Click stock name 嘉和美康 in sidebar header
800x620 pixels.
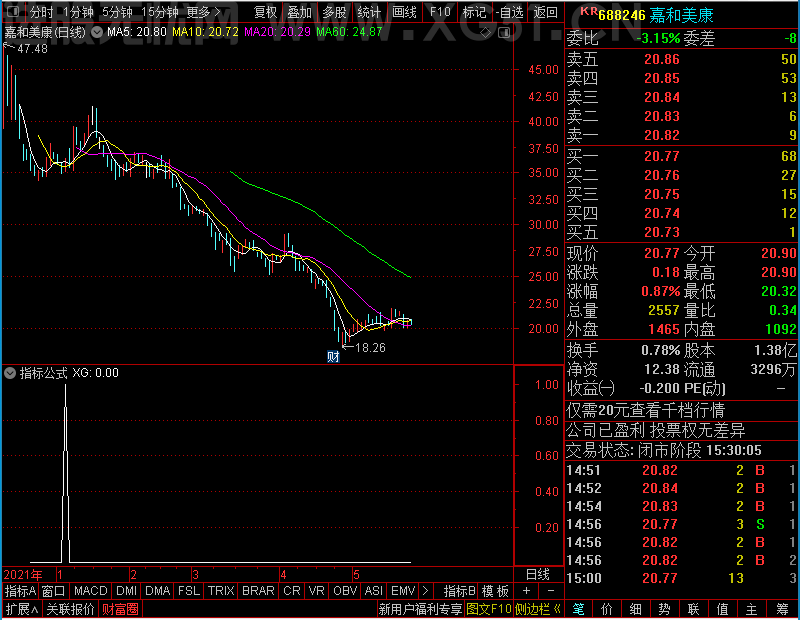[681, 16]
